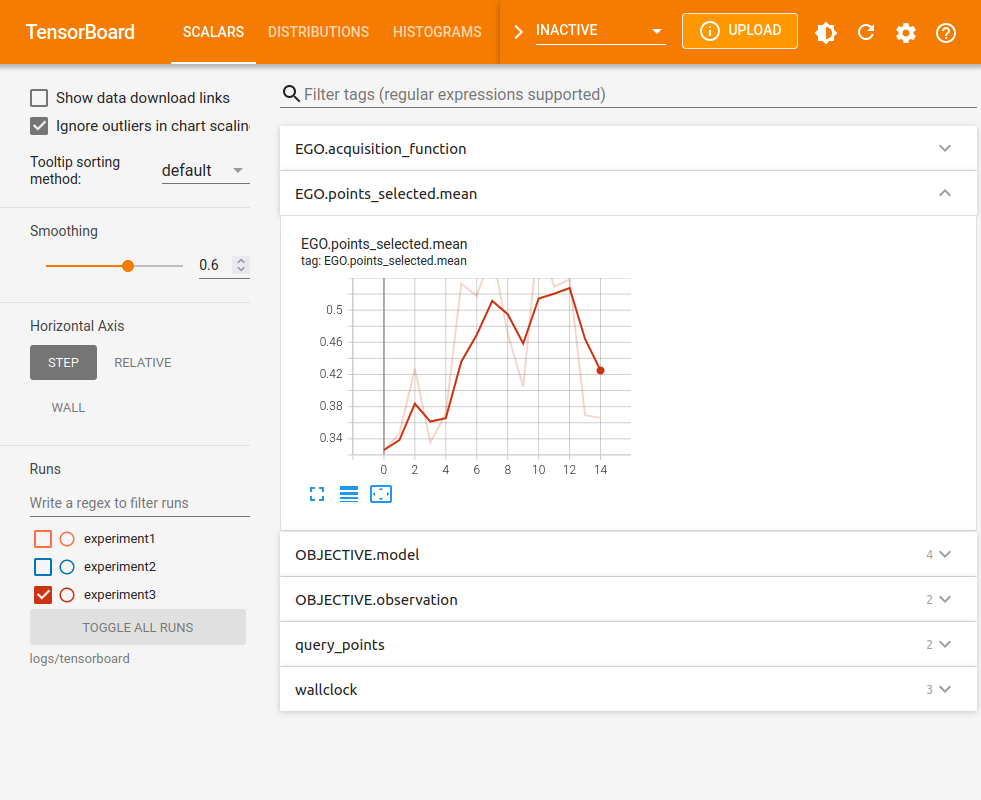Screen dimensions: 981x800
Task: Toggle light/dark mode
Action: tap(826, 32)
